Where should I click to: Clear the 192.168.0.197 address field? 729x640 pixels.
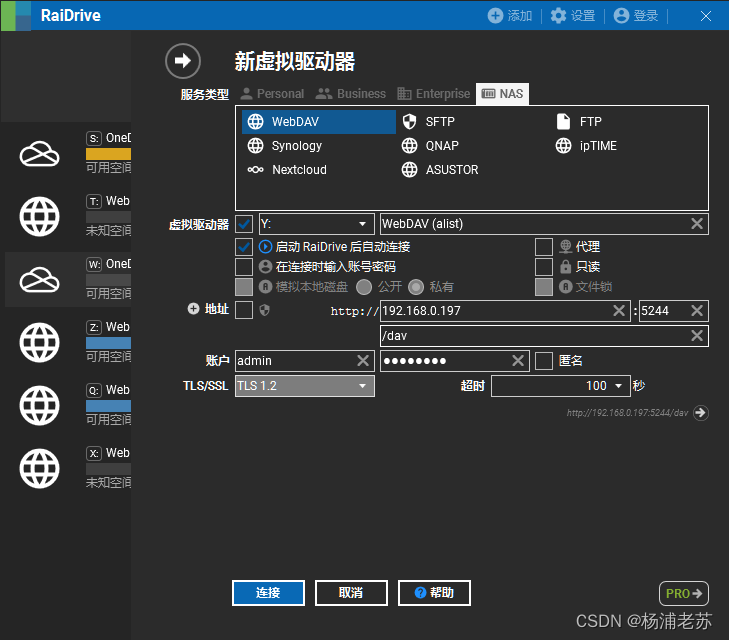[619, 310]
